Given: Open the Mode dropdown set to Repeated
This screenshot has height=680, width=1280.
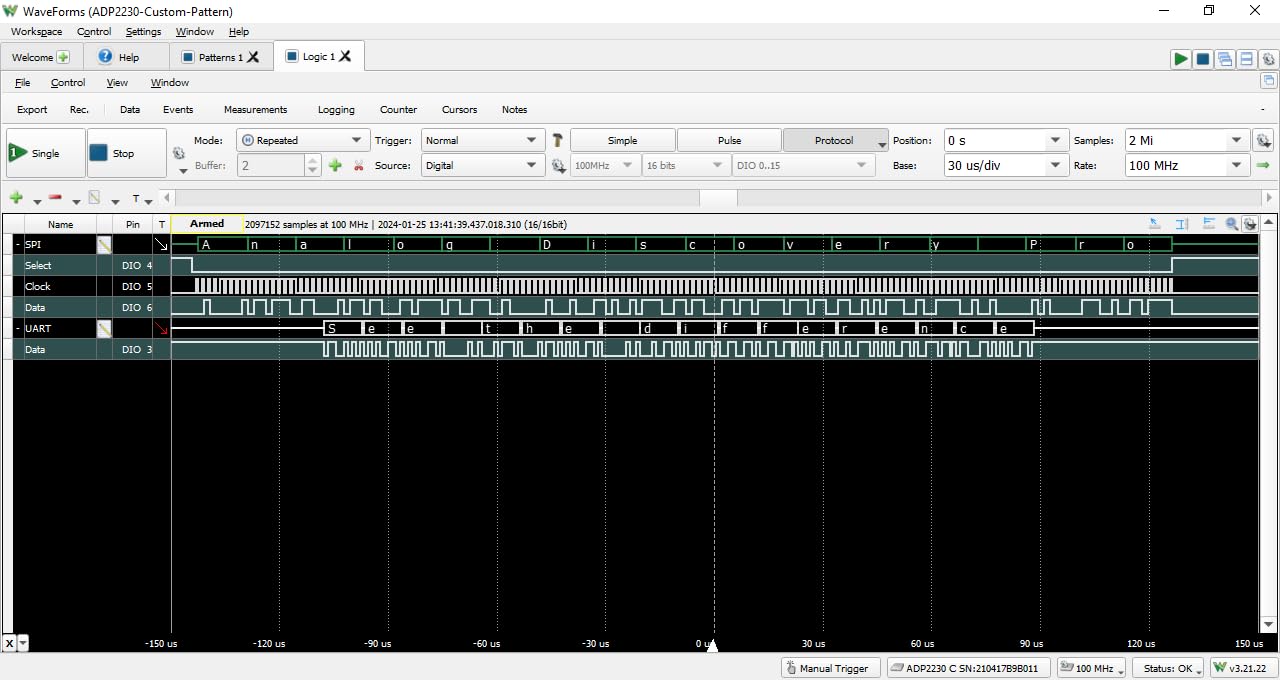Looking at the screenshot, I should tap(301, 140).
